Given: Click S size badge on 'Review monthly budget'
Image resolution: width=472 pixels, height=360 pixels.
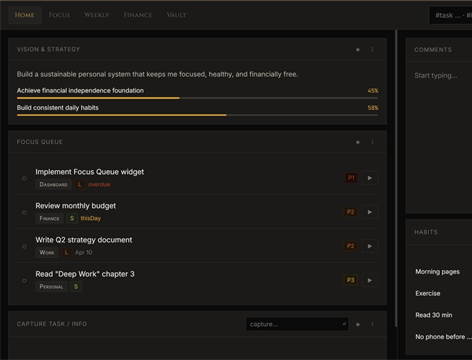Looking at the screenshot, I should (x=72, y=219).
